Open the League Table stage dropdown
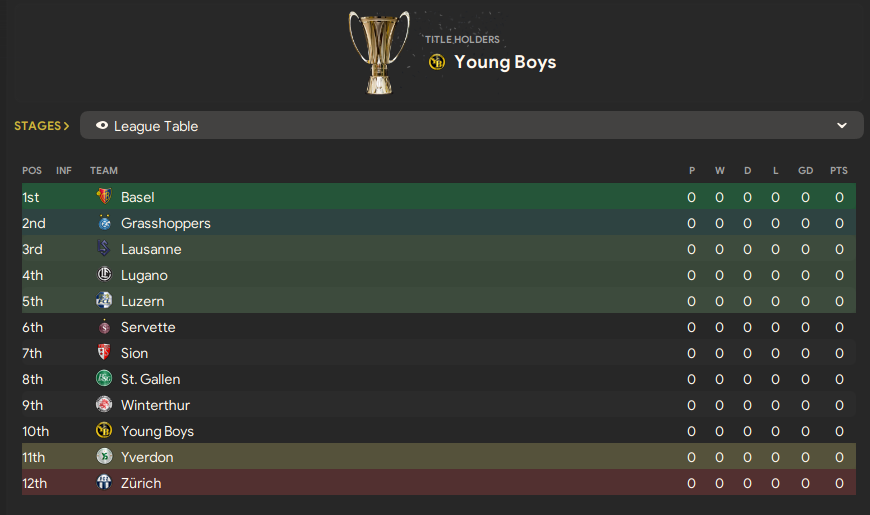 click(x=471, y=126)
